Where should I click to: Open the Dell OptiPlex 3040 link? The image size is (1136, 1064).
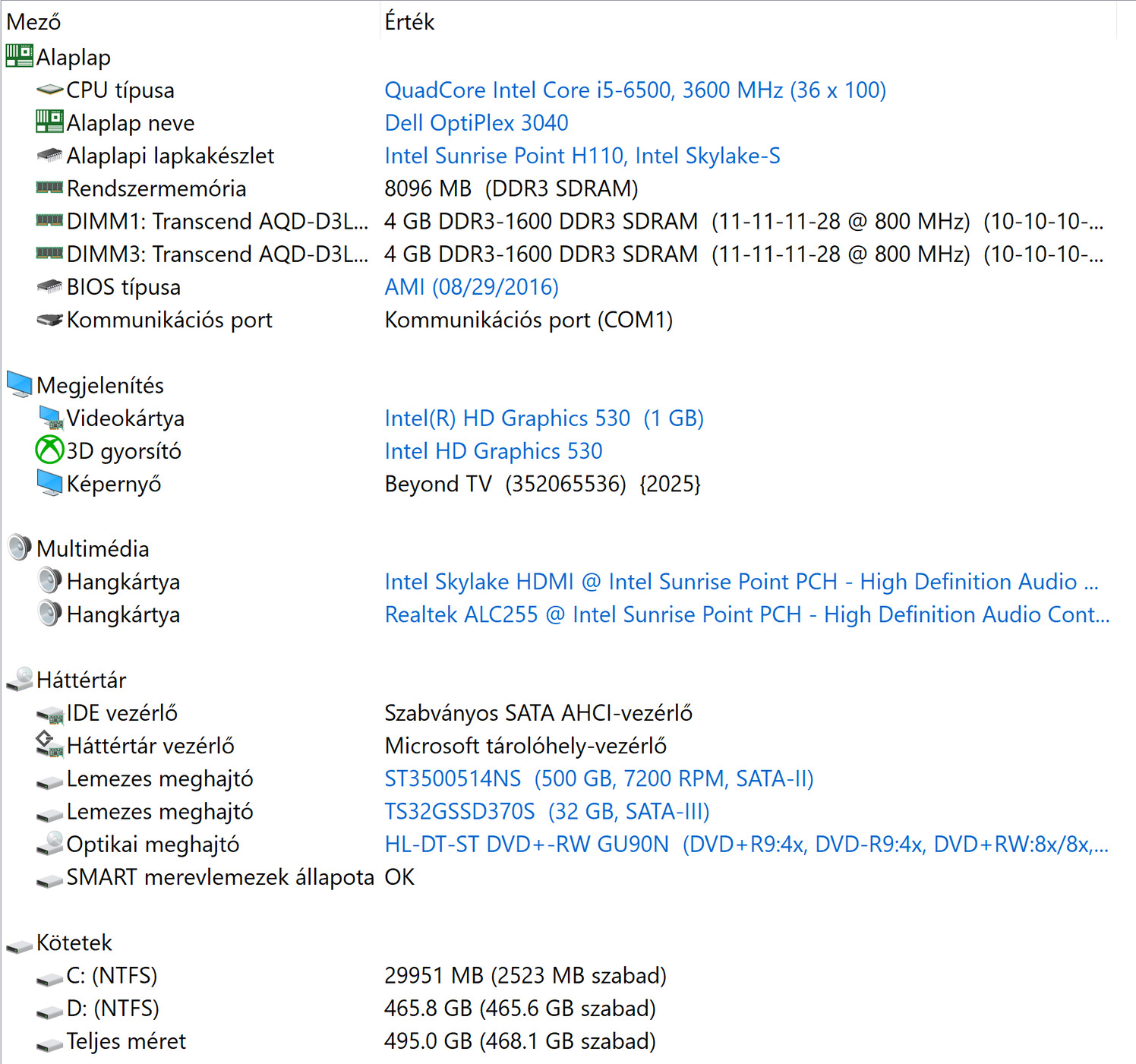click(x=476, y=122)
